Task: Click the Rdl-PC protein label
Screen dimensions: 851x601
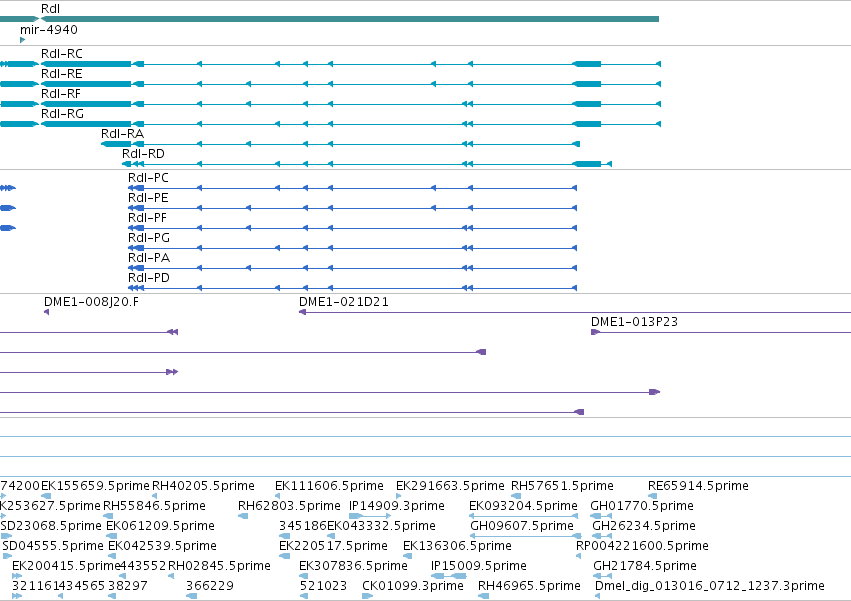Action: pos(148,178)
